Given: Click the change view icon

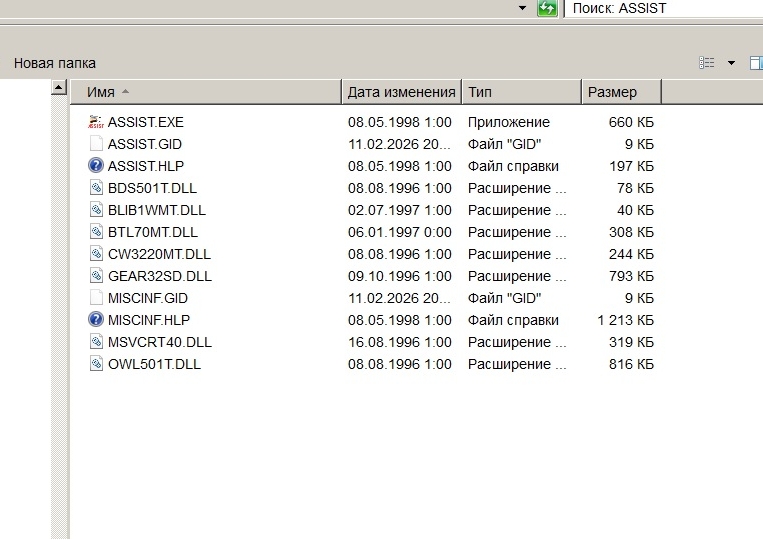Looking at the screenshot, I should point(707,63).
